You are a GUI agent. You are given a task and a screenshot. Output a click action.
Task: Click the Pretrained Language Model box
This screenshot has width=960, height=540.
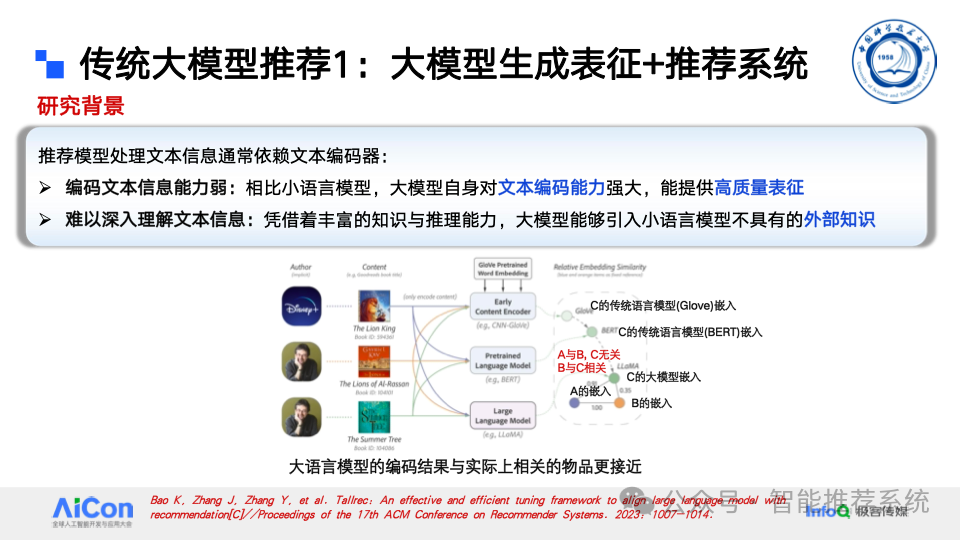(x=503, y=361)
